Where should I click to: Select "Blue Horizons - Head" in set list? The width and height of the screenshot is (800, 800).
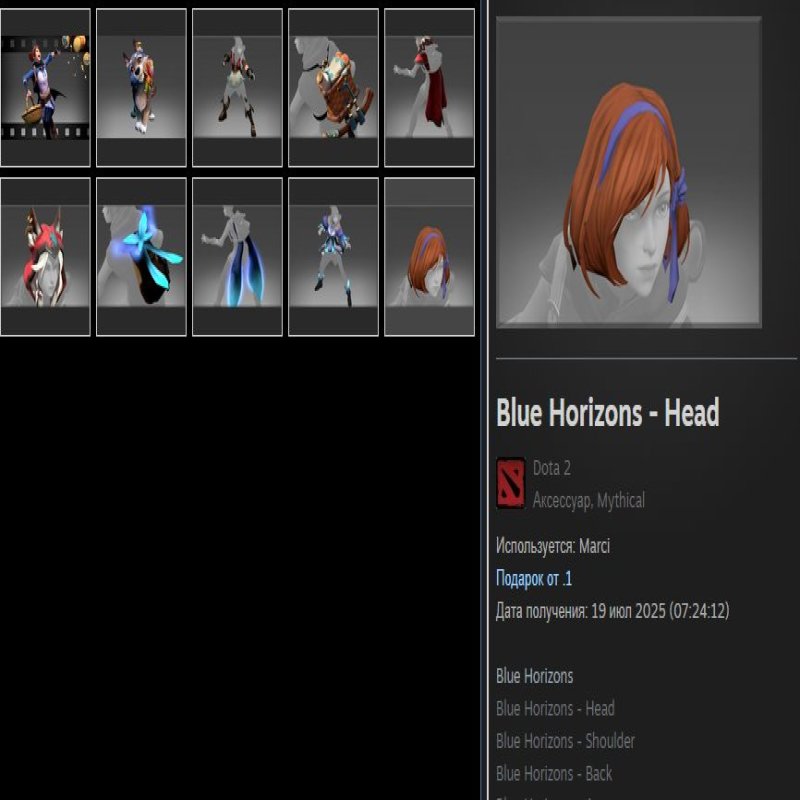click(x=555, y=709)
